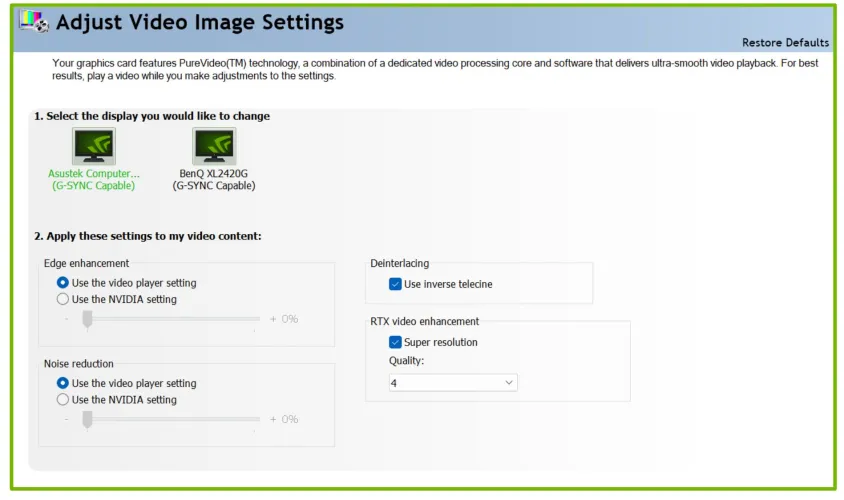Click the BenQ XL2420G display name label
Viewport: 844px width, 500px height.
(x=213, y=174)
